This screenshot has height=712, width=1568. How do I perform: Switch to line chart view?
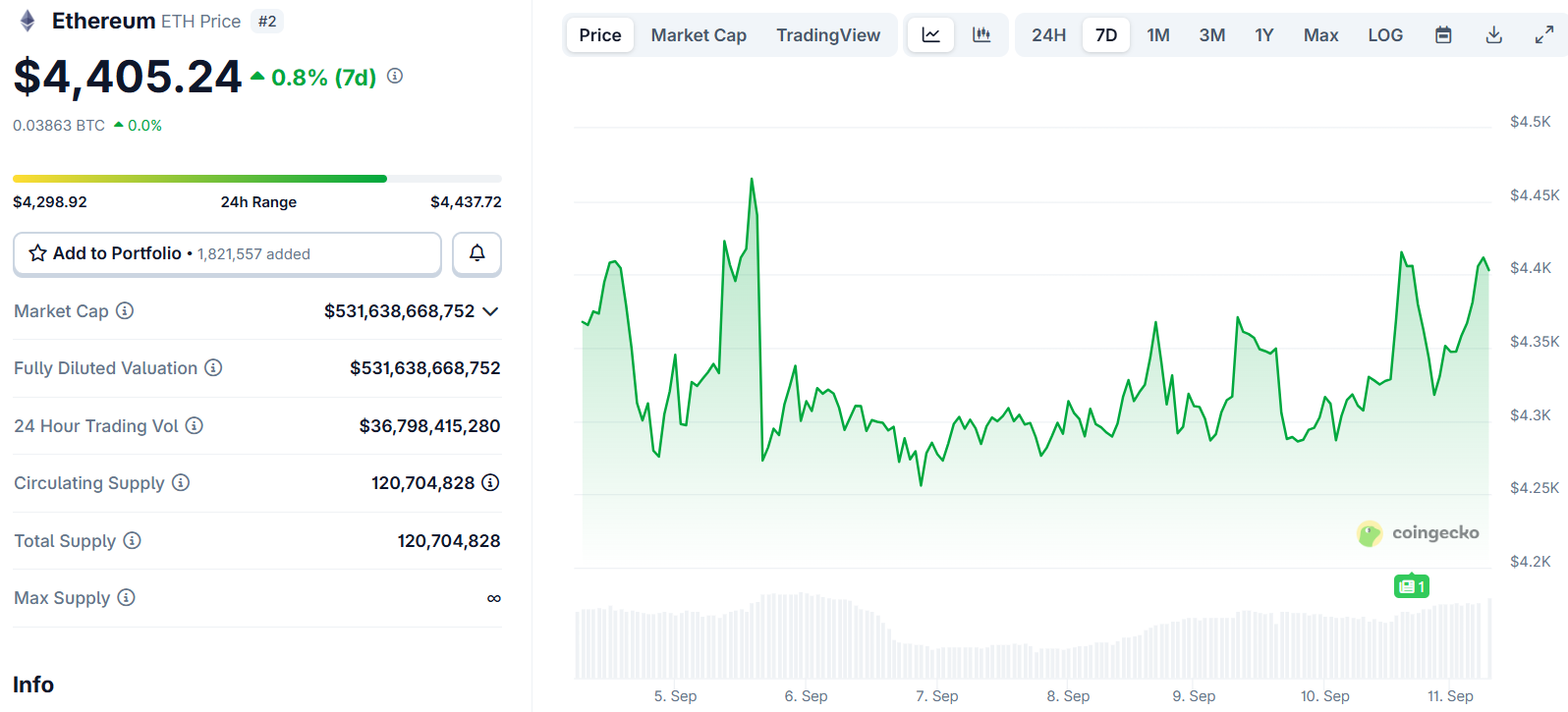930,35
